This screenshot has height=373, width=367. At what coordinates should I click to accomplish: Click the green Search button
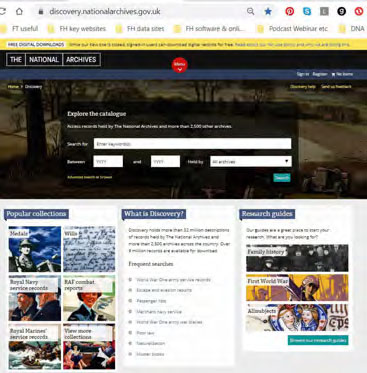(x=282, y=178)
